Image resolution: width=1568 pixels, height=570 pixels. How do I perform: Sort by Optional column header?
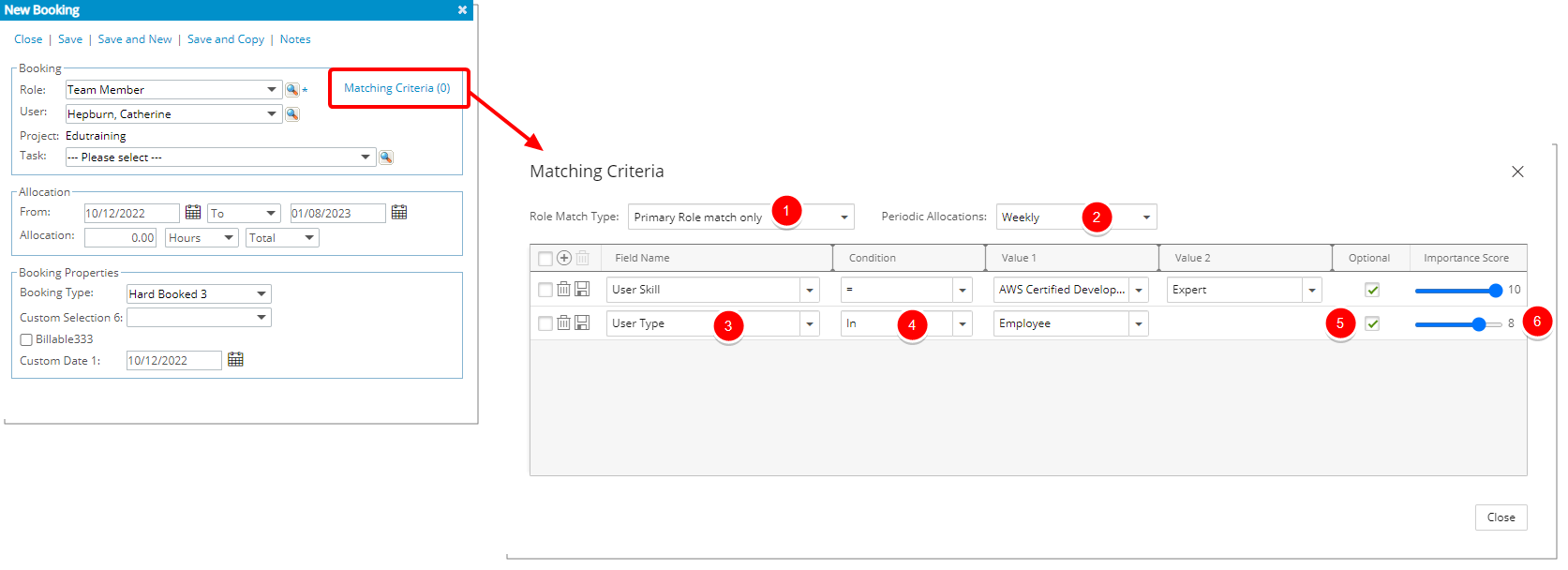coord(1369,258)
